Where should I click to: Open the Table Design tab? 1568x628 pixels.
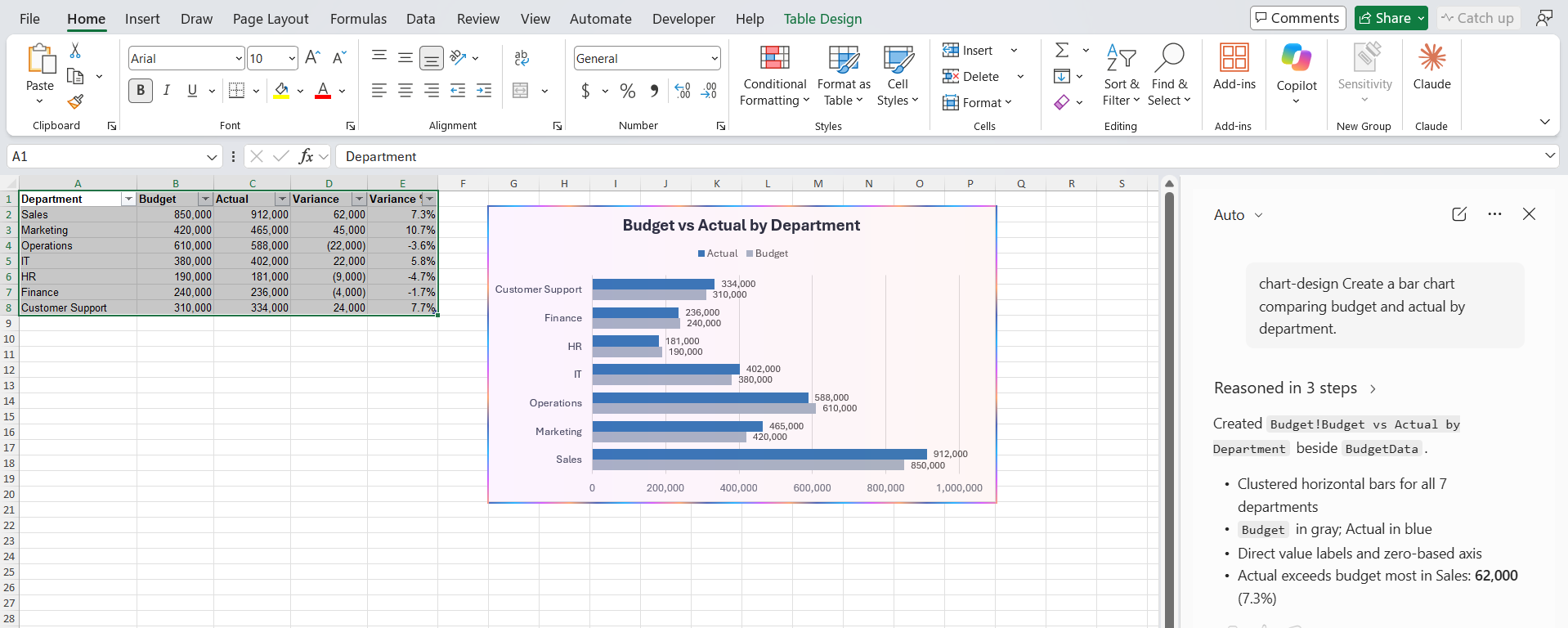822,18
